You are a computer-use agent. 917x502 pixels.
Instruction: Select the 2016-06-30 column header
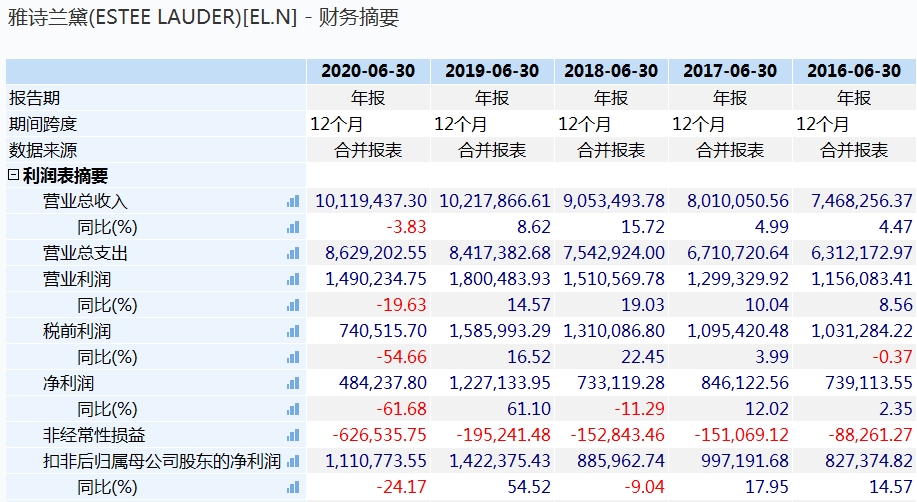854,71
